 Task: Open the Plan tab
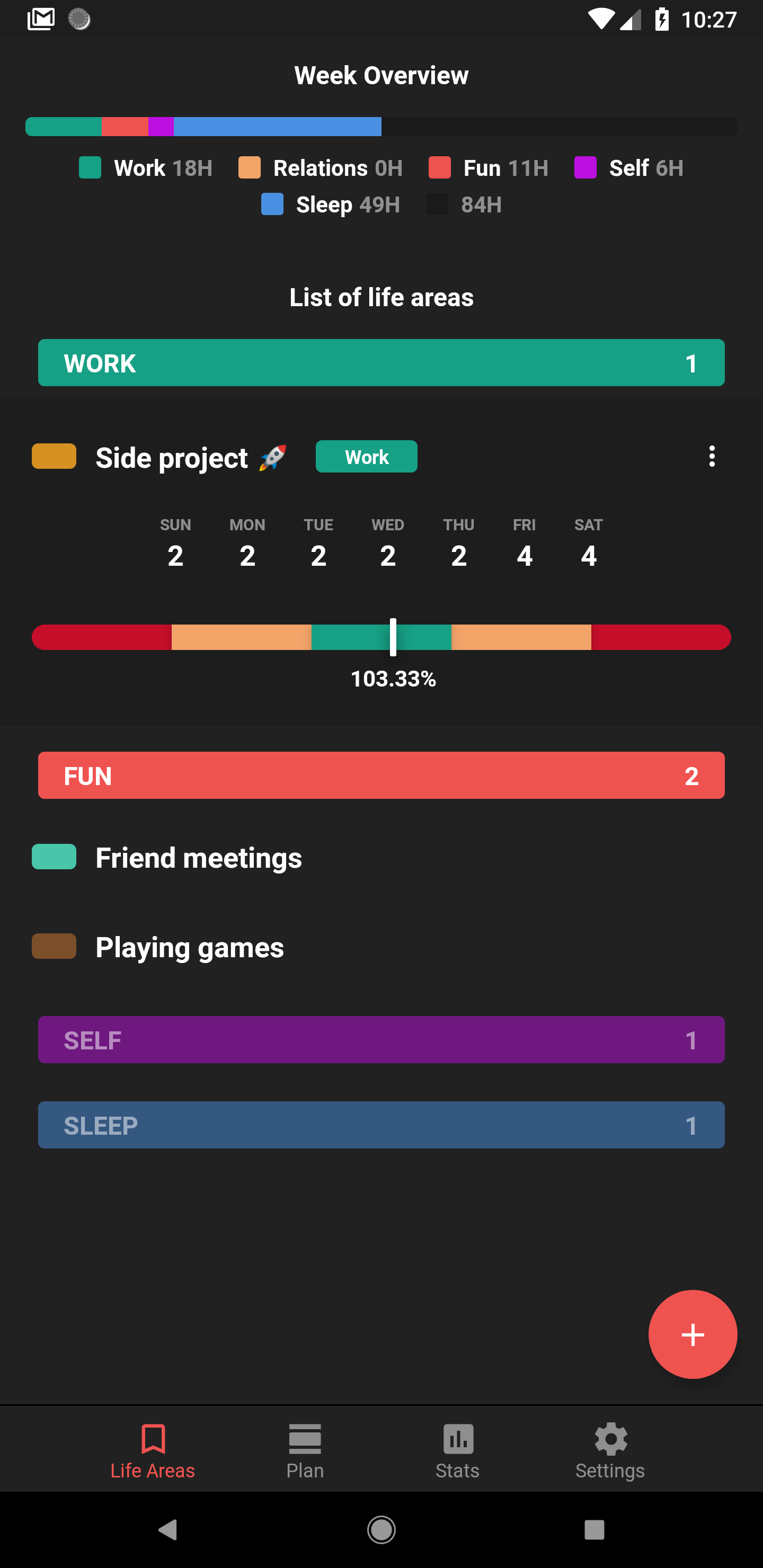tap(305, 1451)
